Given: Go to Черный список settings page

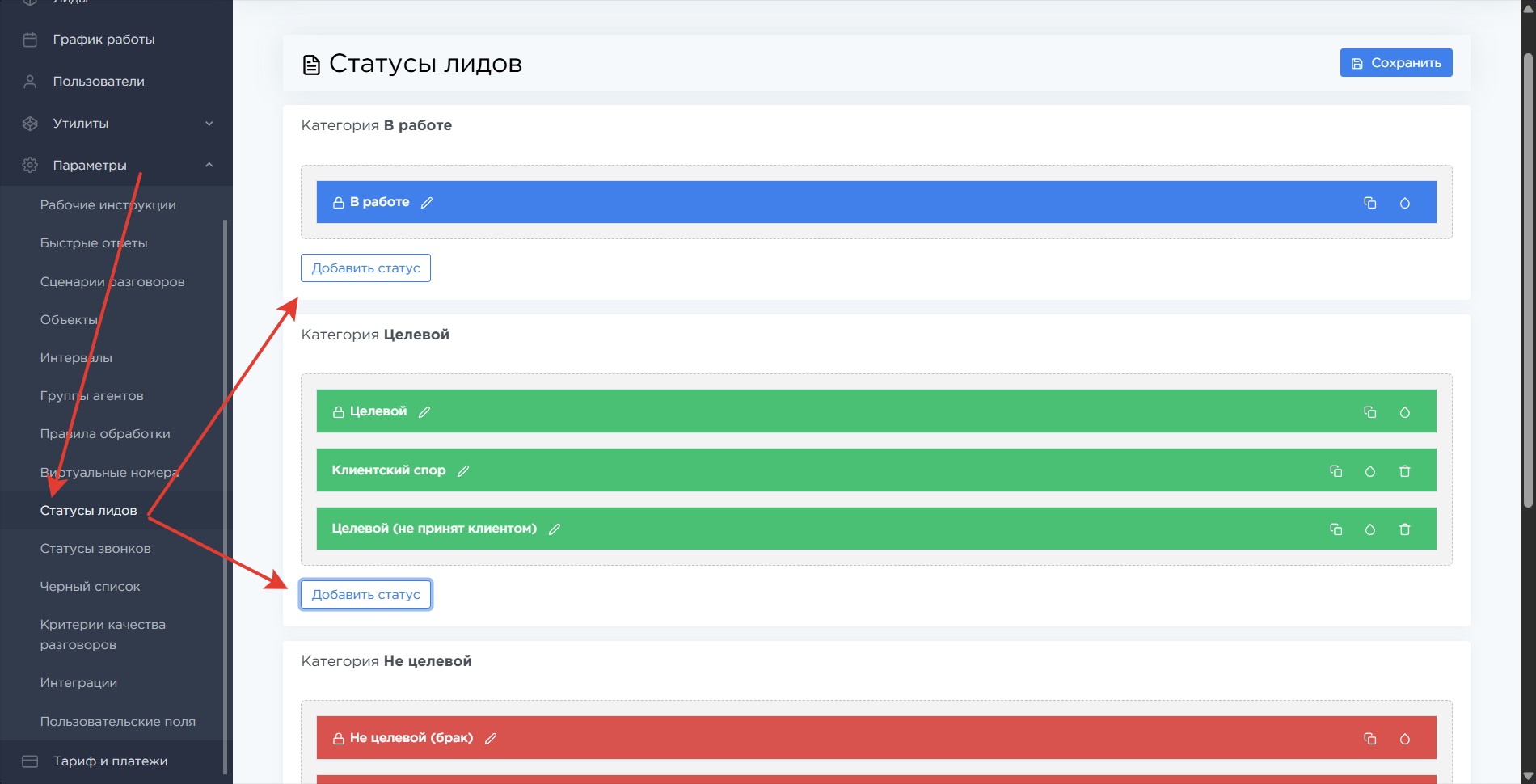Looking at the screenshot, I should coord(90,587).
